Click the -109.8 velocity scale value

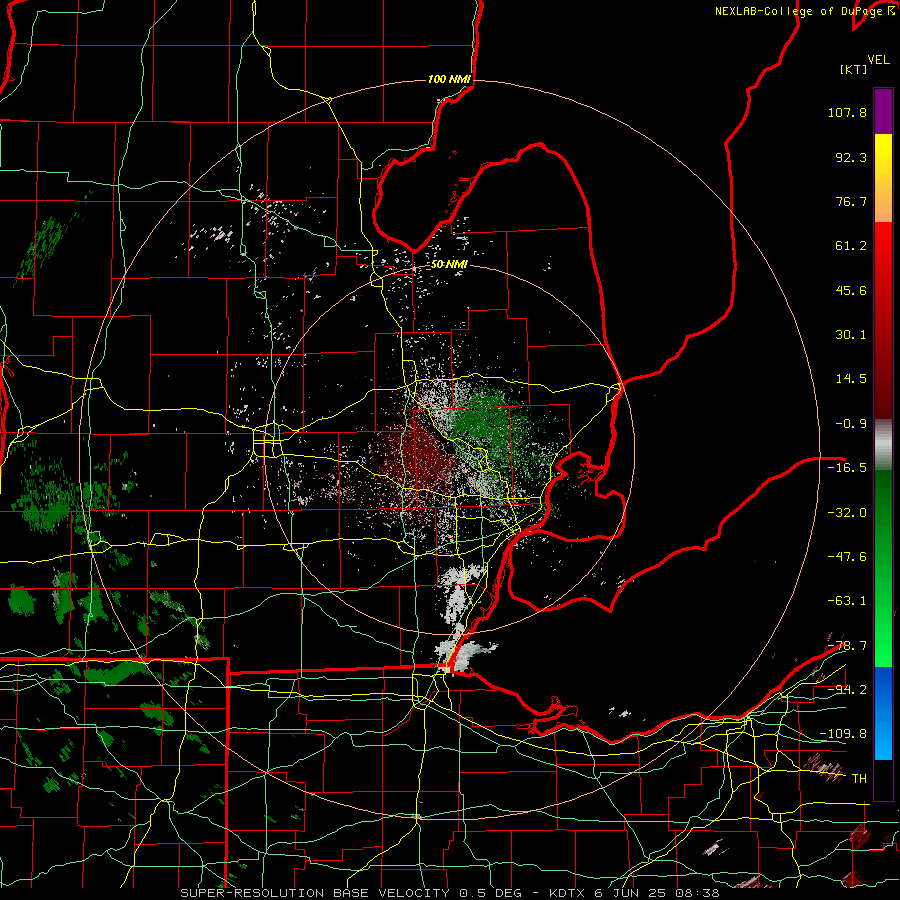(843, 734)
